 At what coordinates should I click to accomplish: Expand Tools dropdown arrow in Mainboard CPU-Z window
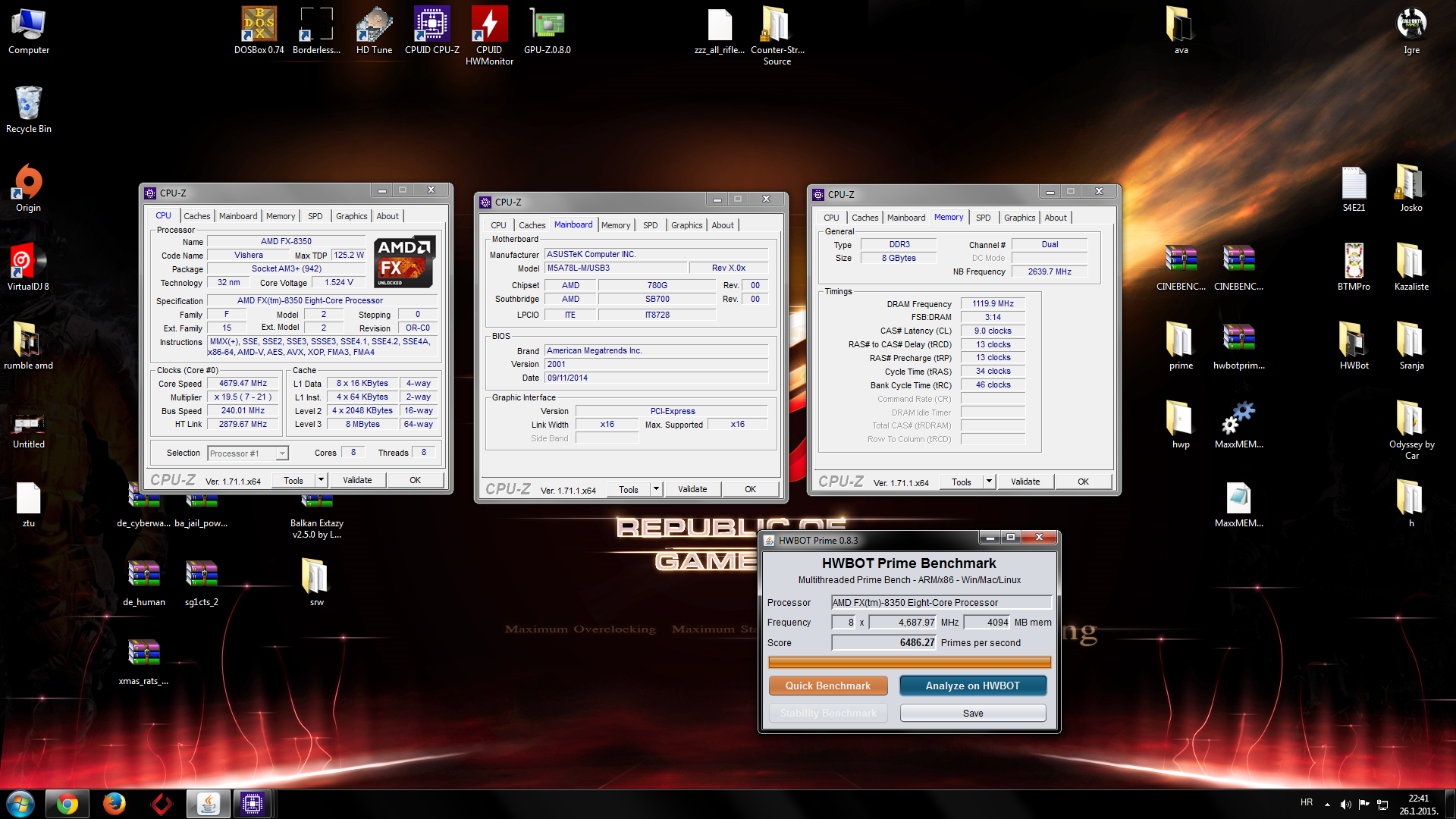click(x=656, y=489)
